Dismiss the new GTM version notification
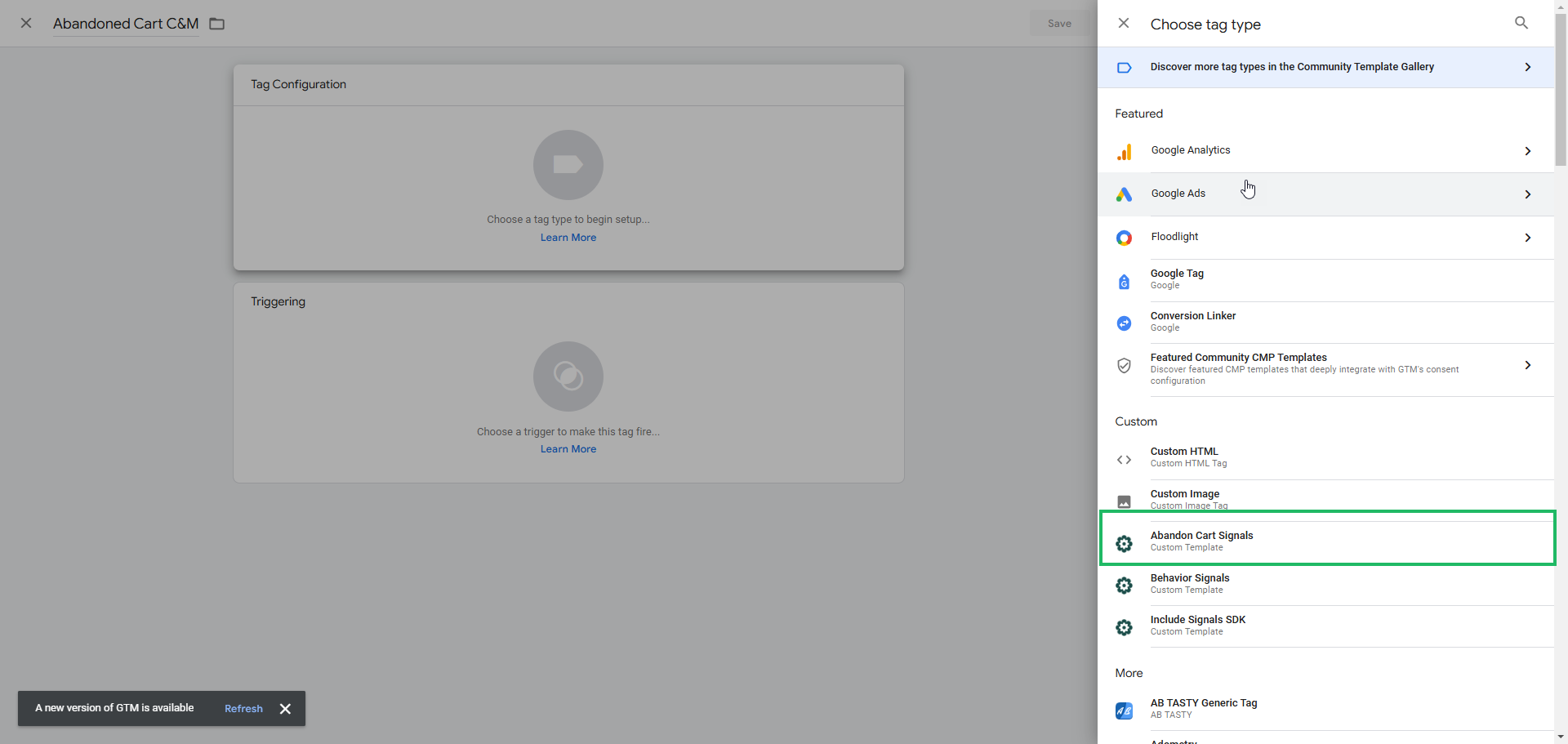 pyautogui.click(x=285, y=709)
